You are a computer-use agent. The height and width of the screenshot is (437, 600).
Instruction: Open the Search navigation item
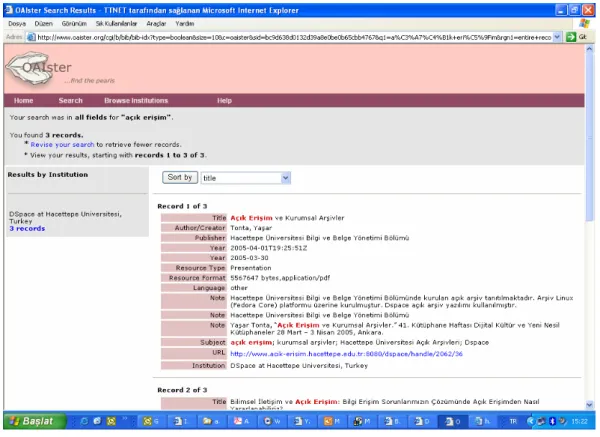[70, 101]
